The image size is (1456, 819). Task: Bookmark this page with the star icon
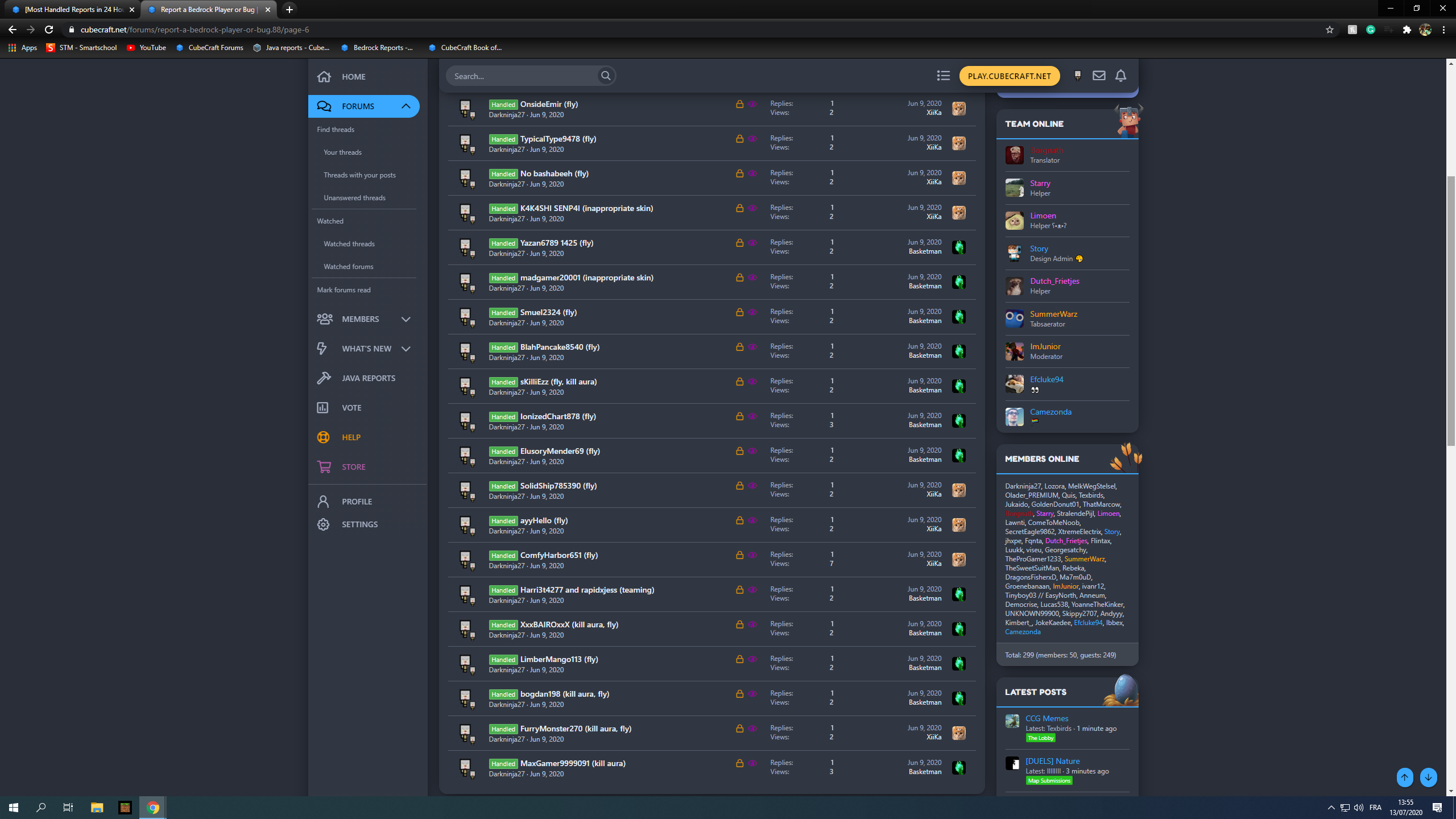pyautogui.click(x=1329, y=30)
